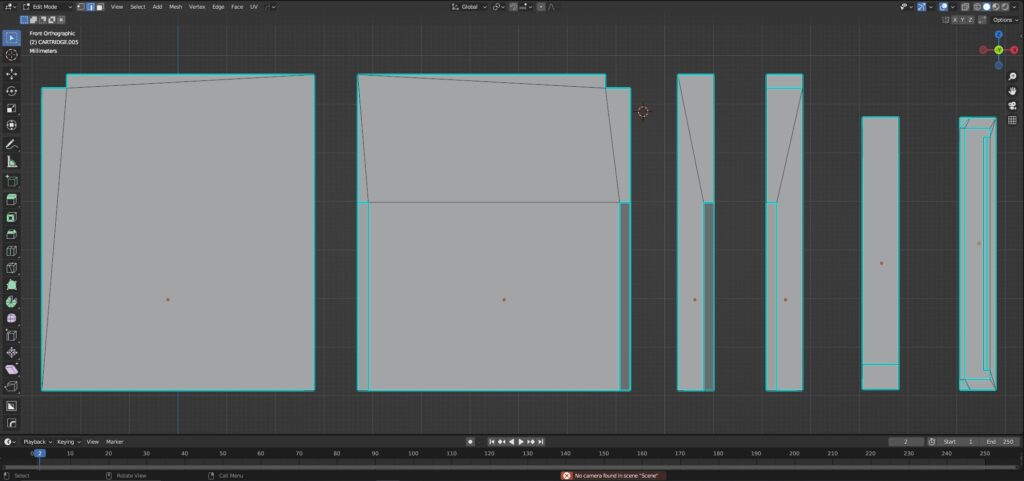The image size is (1024, 481).
Task: Click the Keying popover button
Action: [68, 441]
